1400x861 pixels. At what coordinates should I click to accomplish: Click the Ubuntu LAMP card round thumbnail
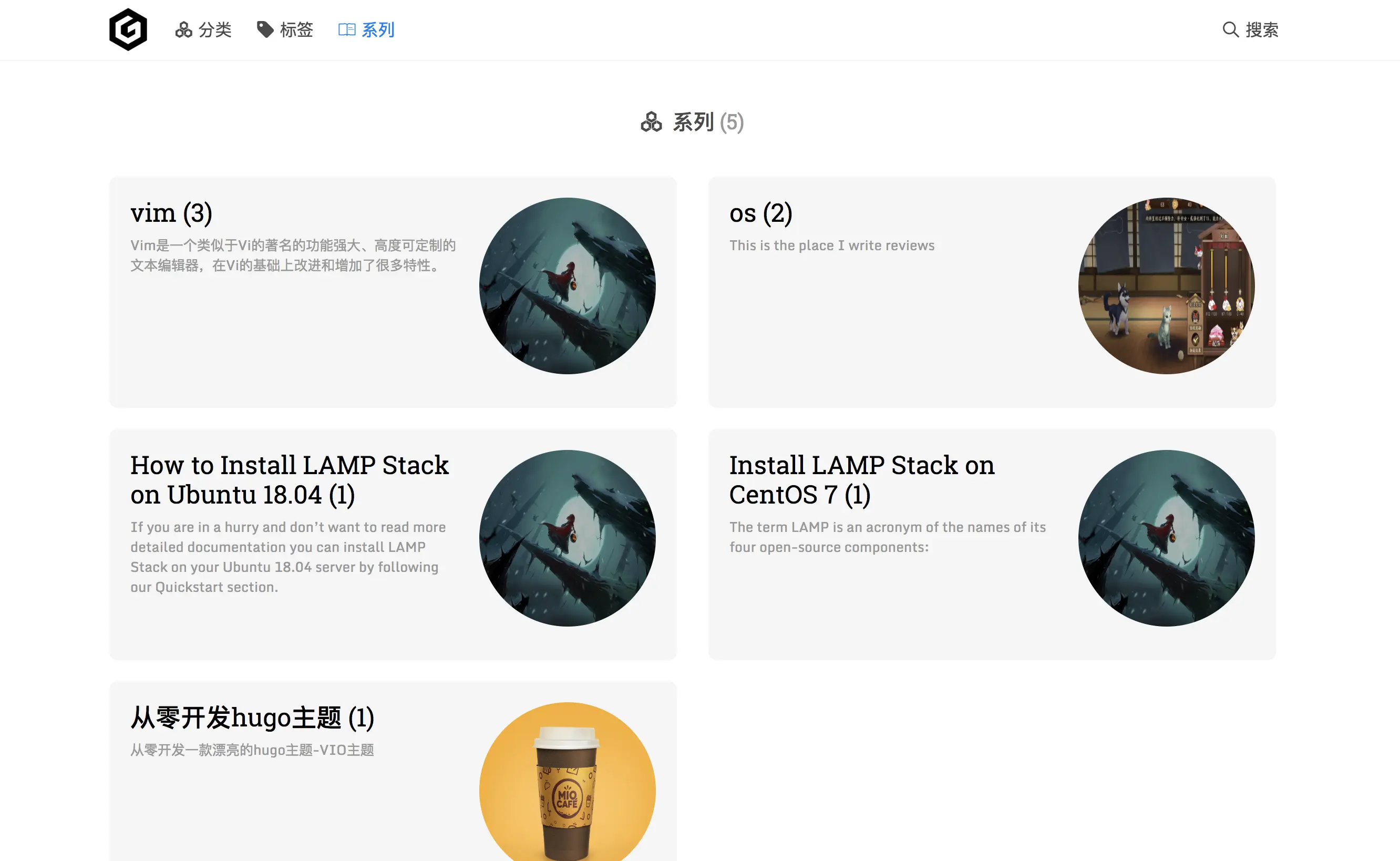coord(567,538)
